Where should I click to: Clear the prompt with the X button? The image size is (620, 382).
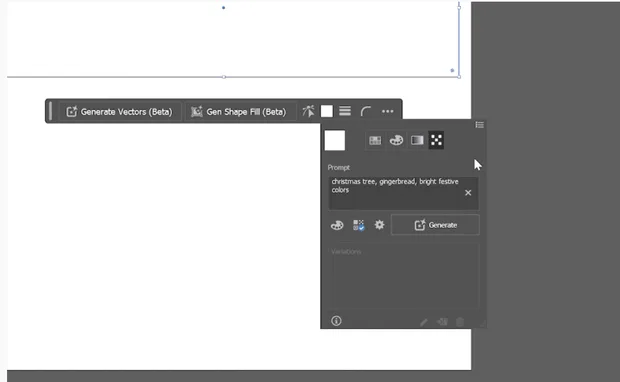pos(468,193)
